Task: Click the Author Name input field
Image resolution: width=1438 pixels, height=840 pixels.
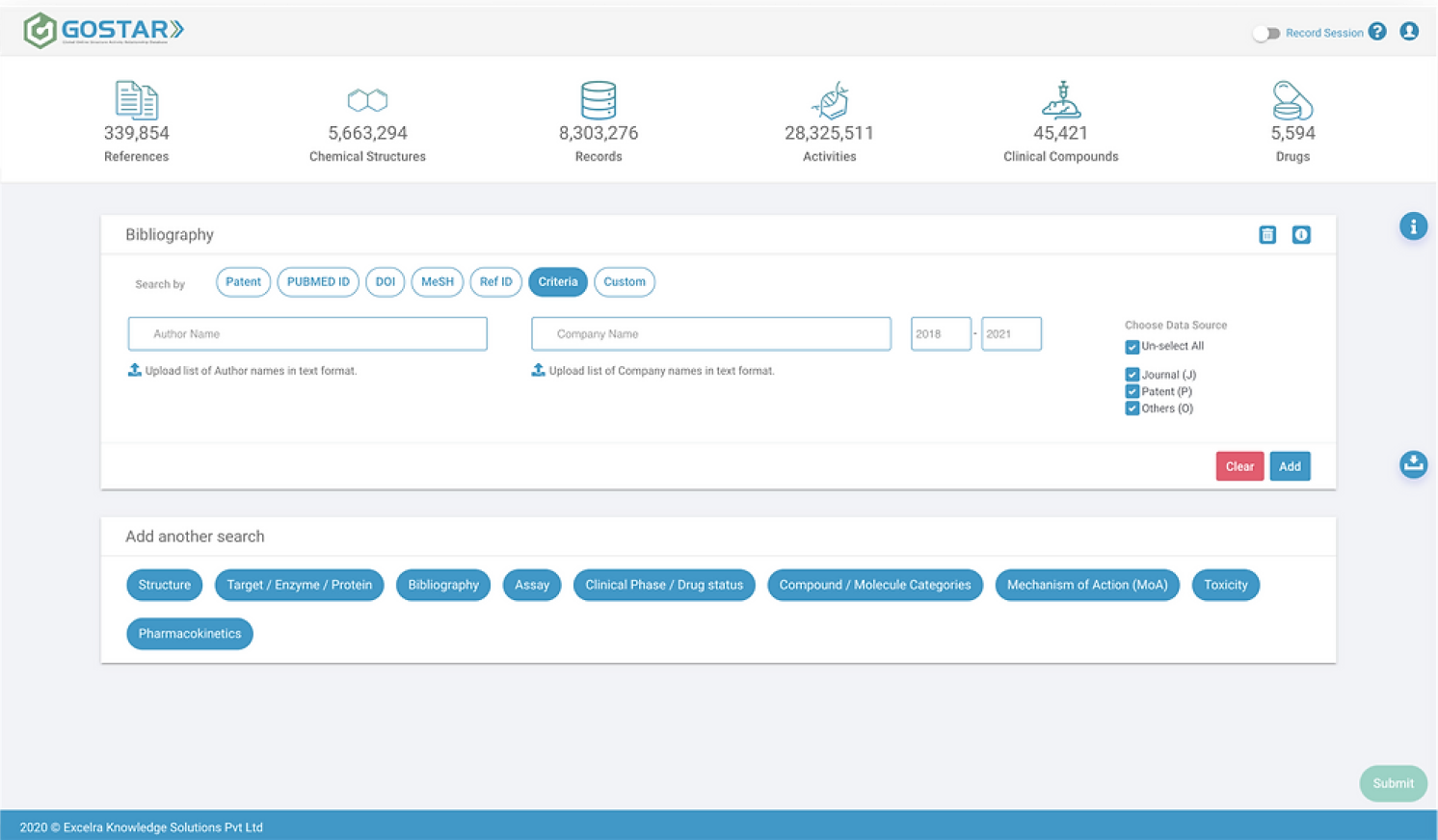Action: tap(307, 334)
